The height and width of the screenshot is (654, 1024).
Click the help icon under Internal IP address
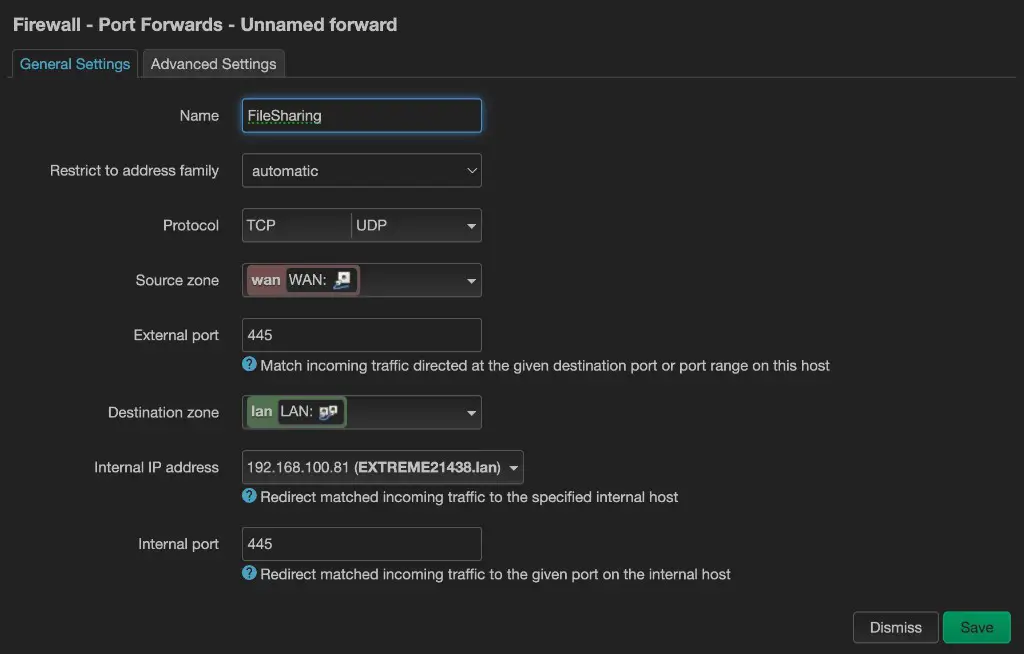point(250,496)
